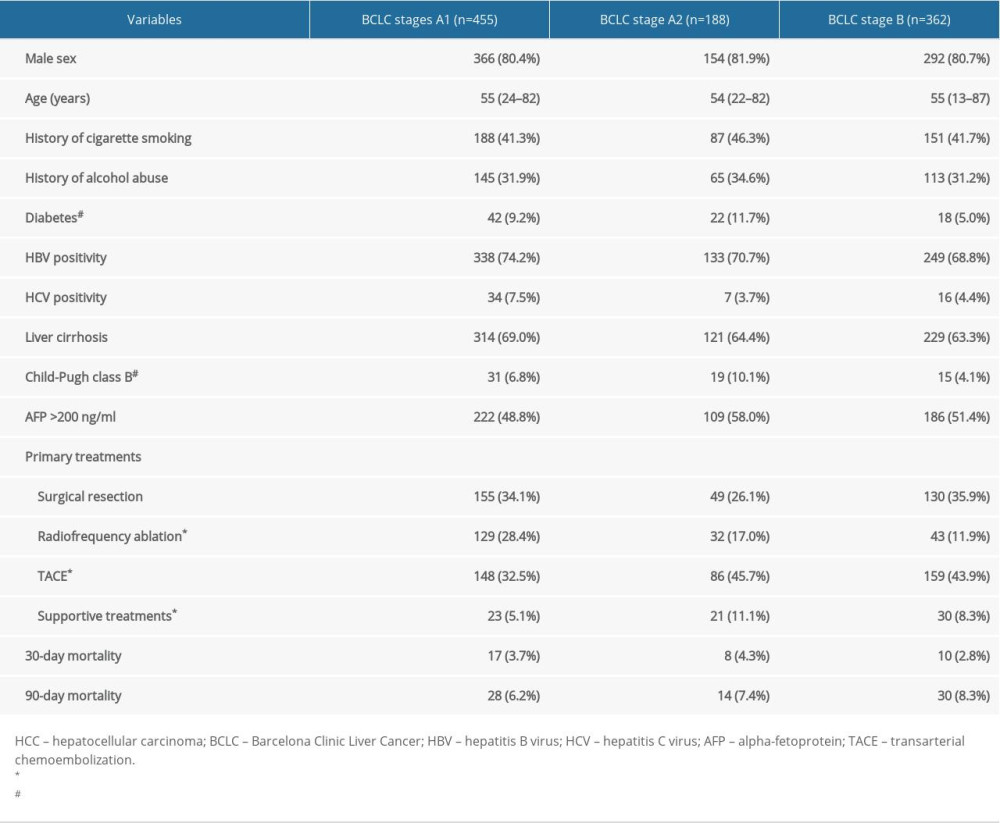Click the Radiofrequency ablation row label
Screen dimensions: 1000x823
point(110,537)
